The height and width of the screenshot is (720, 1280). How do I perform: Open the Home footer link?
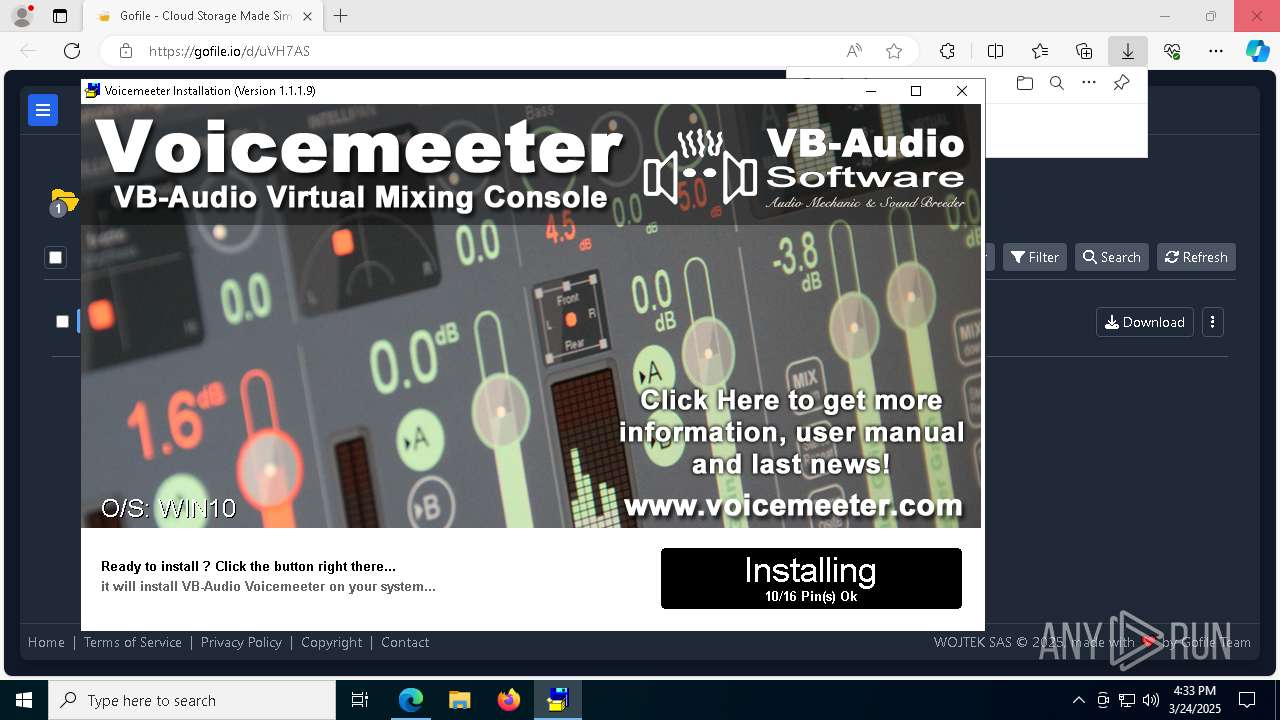click(46, 642)
